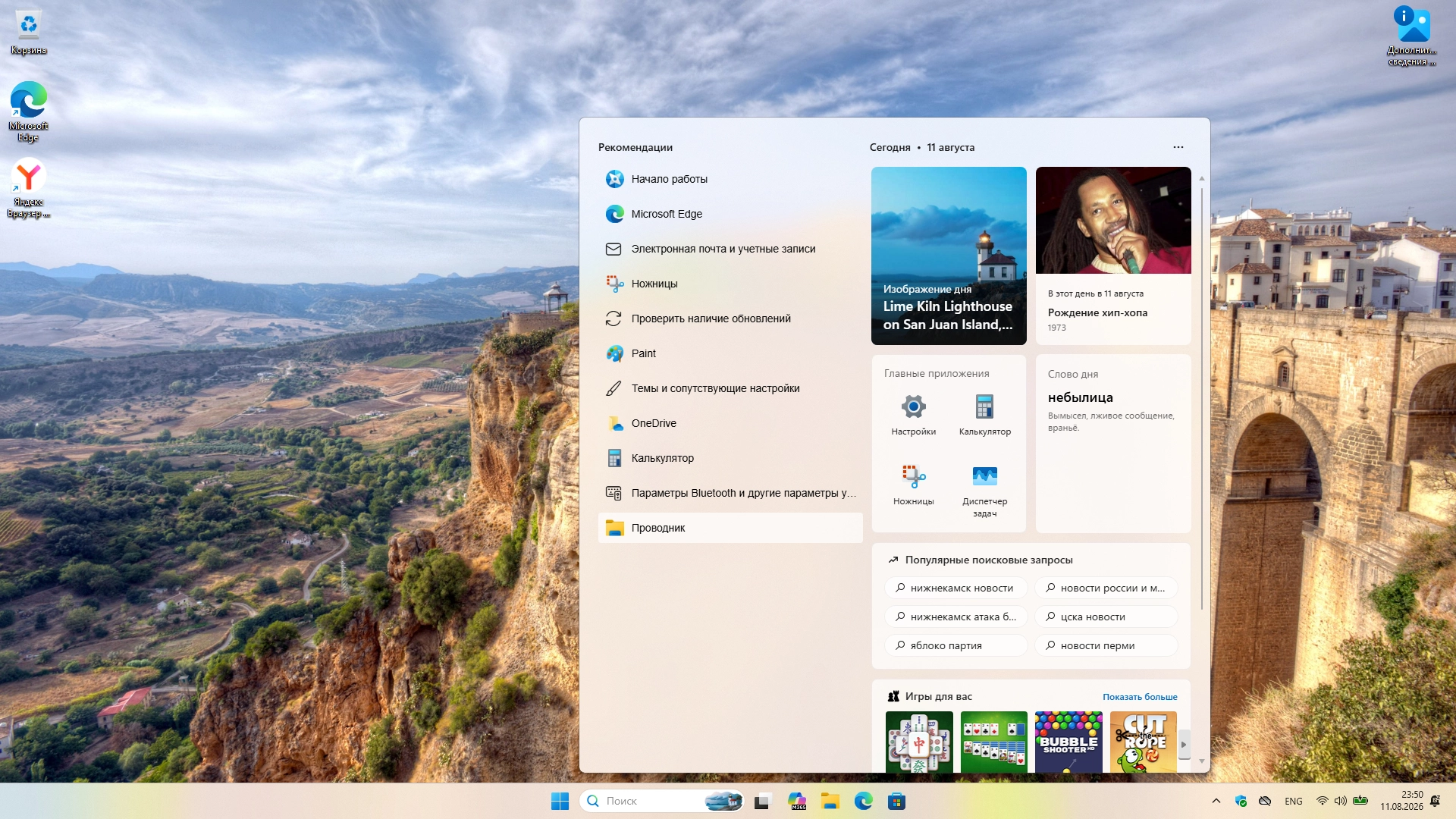Click 'Популярные поисковые запросы' heading

pos(989,560)
